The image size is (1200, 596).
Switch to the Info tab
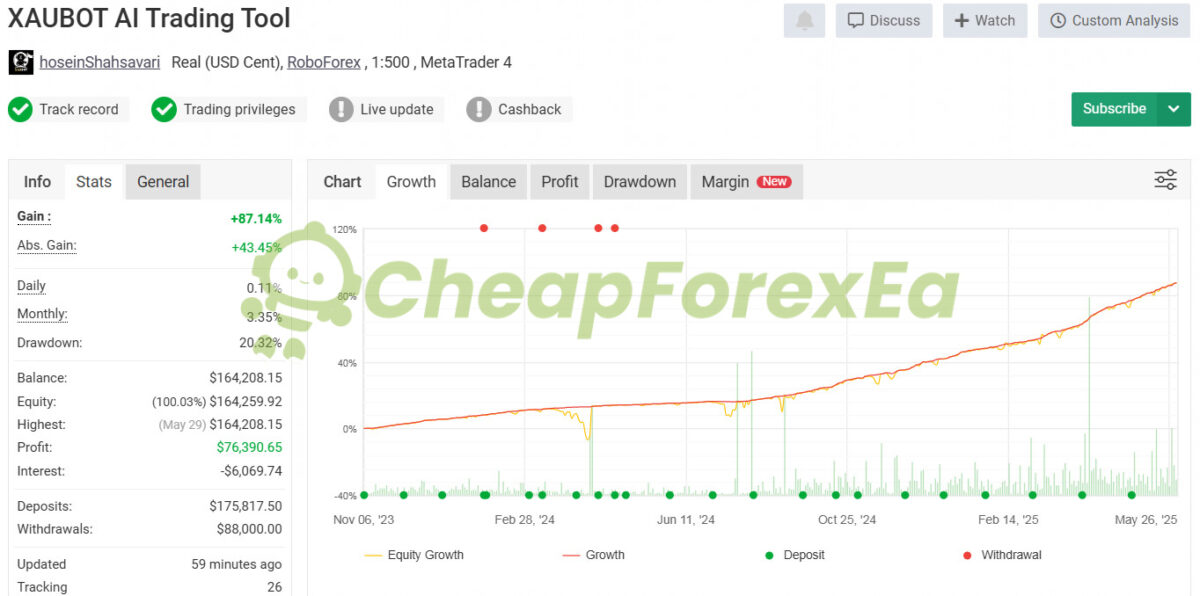point(37,182)
